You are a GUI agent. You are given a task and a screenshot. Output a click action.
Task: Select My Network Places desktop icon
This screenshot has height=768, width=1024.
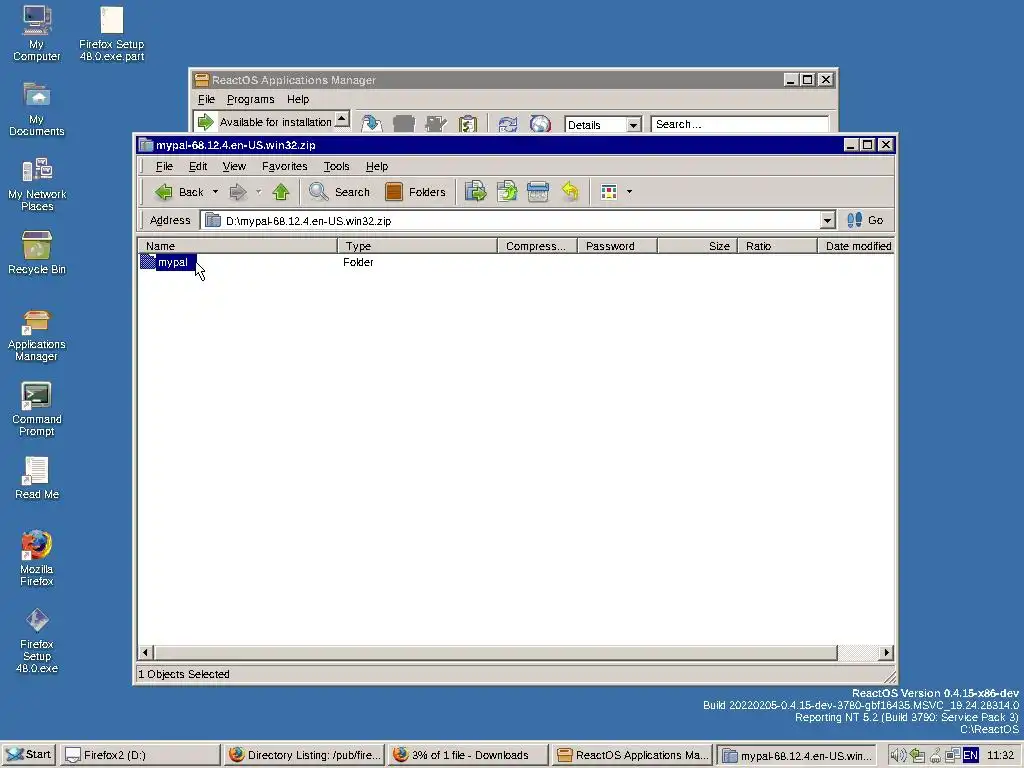(x=37, y=184)
